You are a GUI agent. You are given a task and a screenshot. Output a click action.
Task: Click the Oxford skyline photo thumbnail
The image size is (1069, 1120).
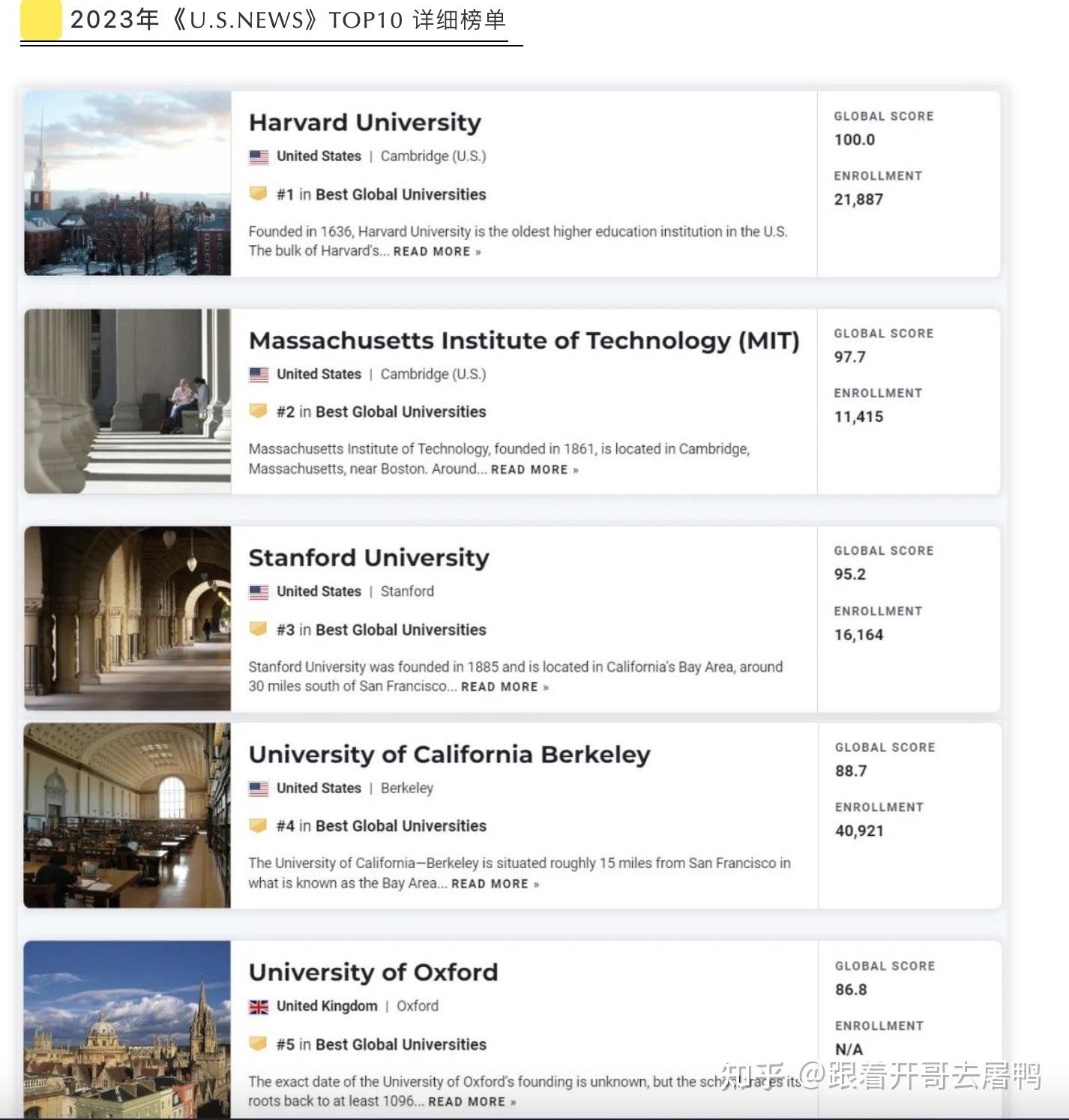coord(127,1030)
